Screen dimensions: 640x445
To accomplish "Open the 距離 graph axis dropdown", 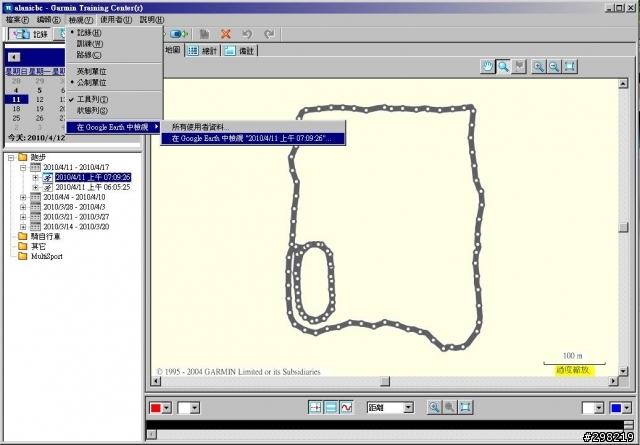I will pyautogui.click(x=408, y=407).
